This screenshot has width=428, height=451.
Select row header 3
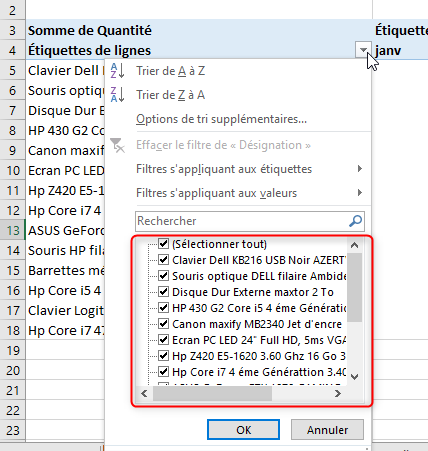click(x=12, y=30)
